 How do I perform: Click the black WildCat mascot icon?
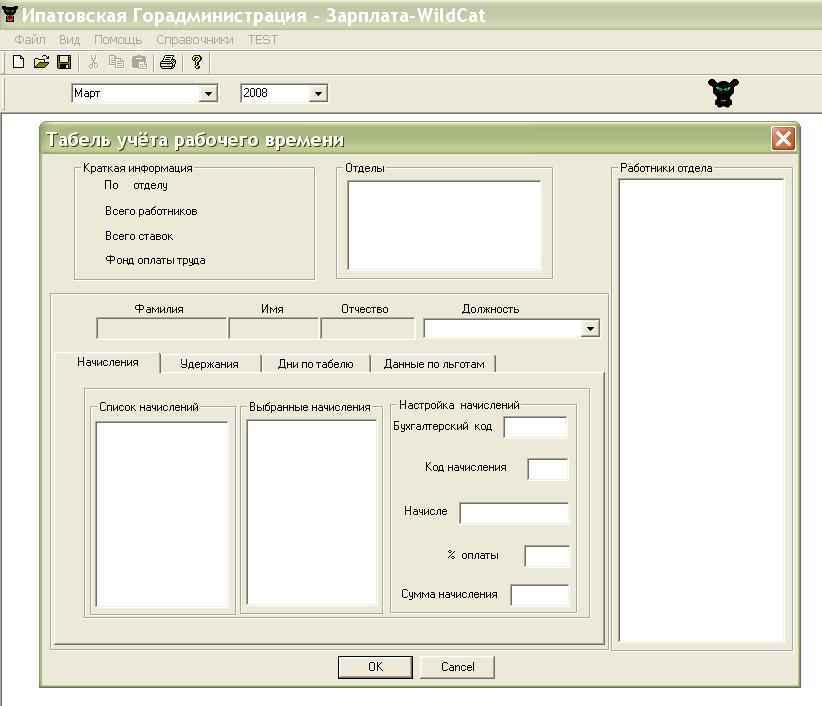724,93
